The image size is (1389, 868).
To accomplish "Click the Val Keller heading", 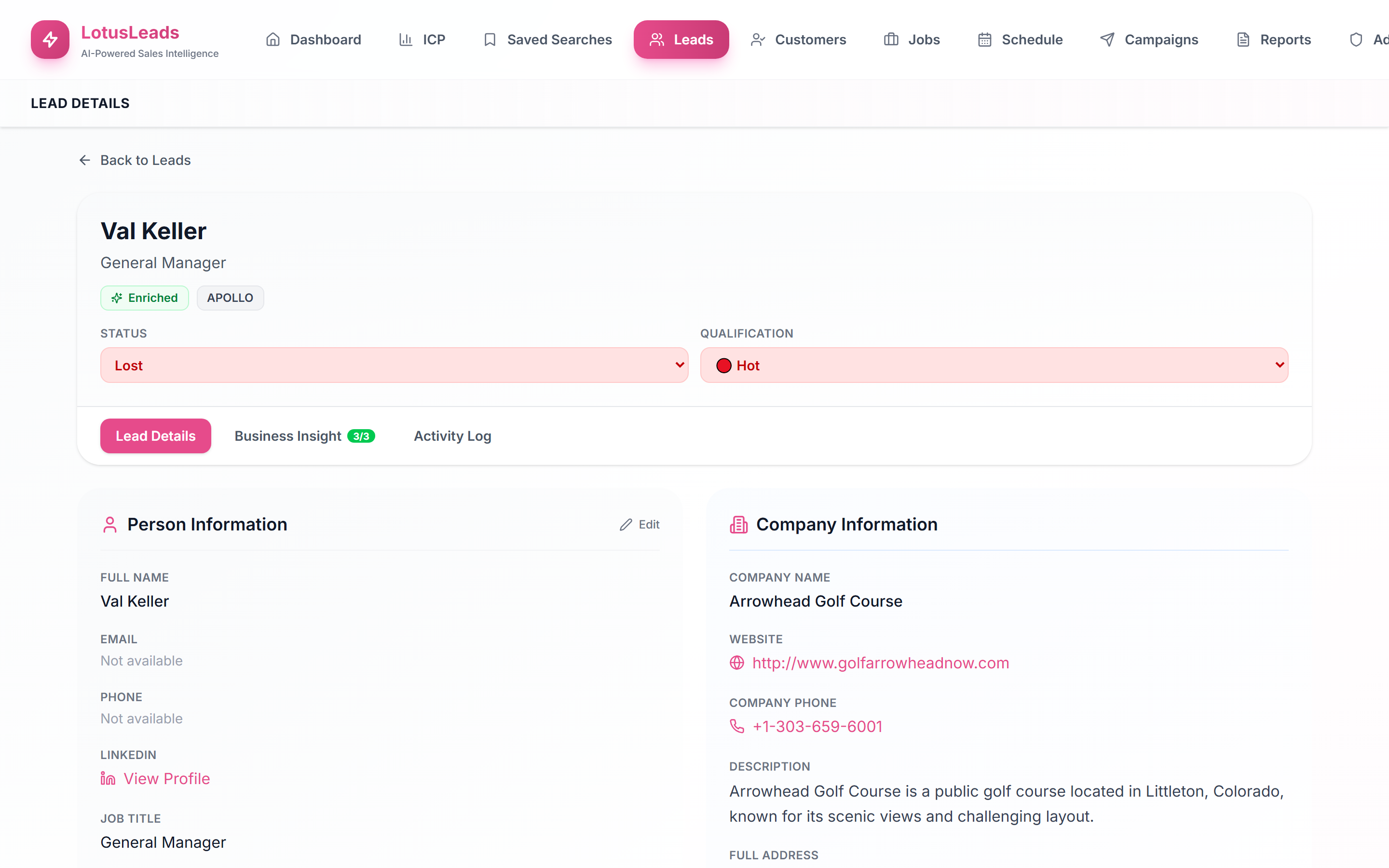I will (153, 231).
